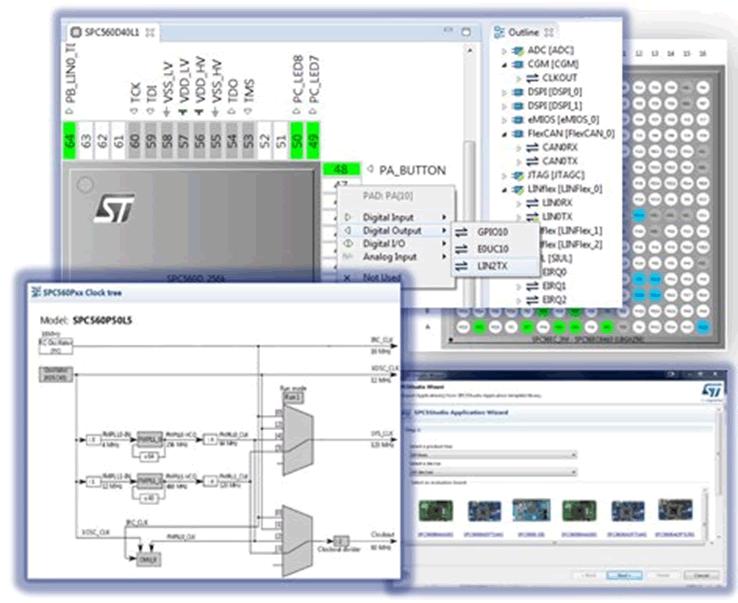
Task: Select pin 48 PA_BUTTON
Action: point(341,169)
